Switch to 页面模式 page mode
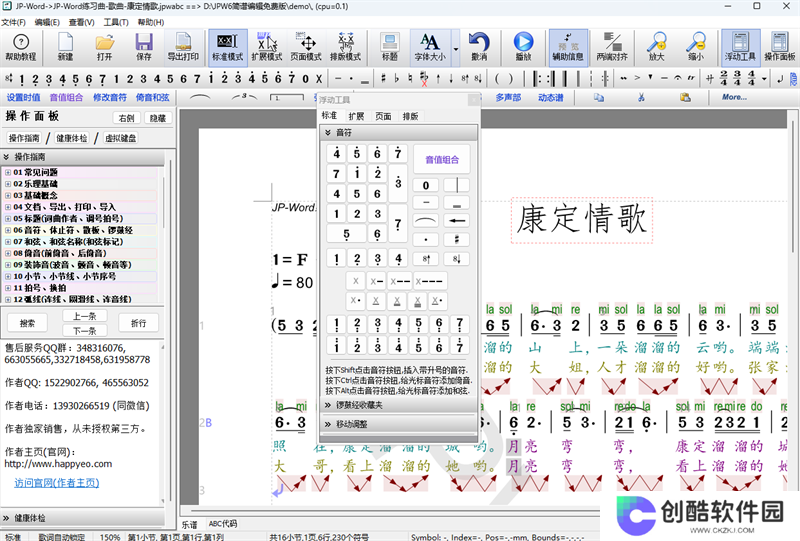 306,47
